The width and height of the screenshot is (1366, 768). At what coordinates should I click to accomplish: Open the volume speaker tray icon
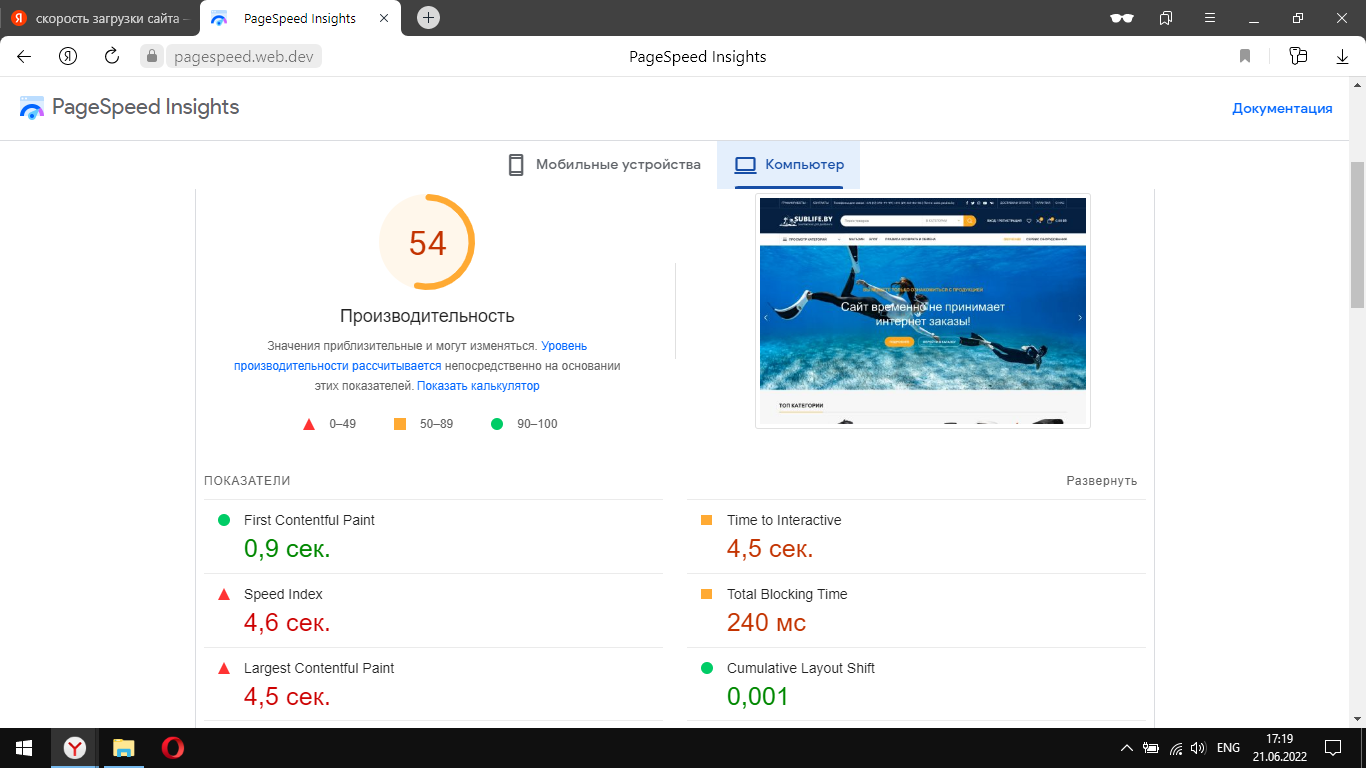pyautogui.click(x=1198, y=748)
